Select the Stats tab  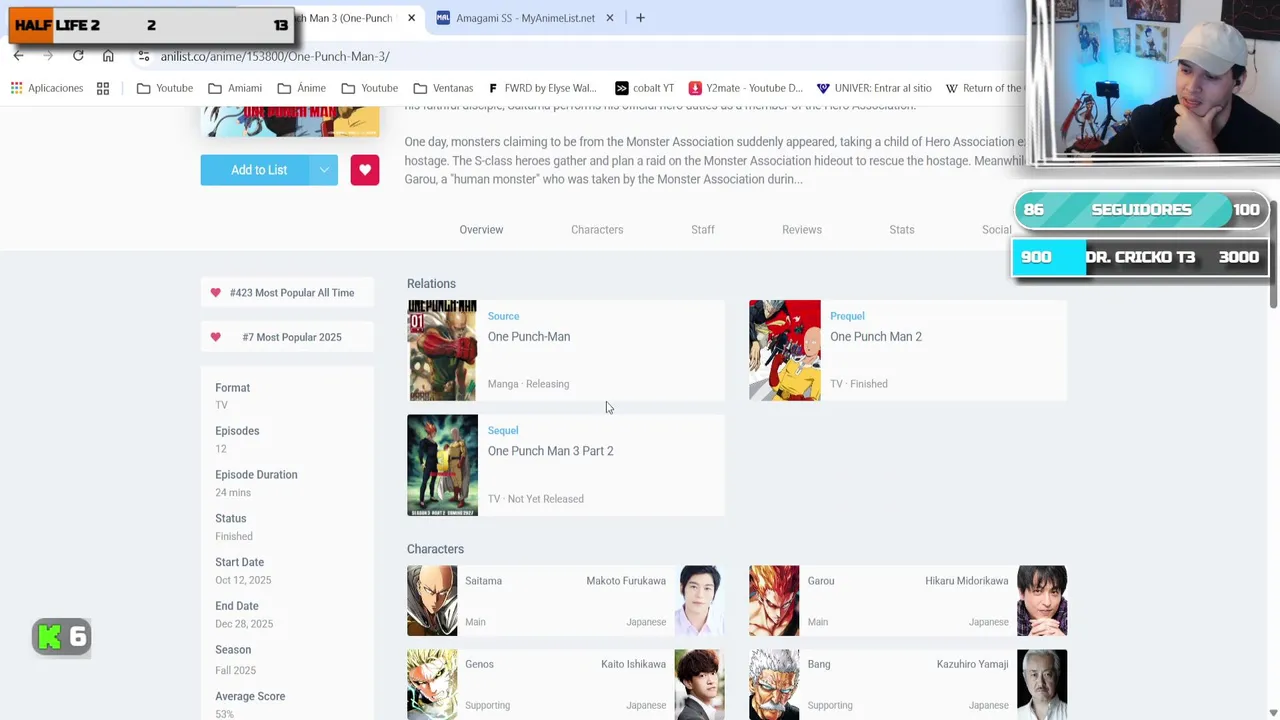[x=902, y=230]
